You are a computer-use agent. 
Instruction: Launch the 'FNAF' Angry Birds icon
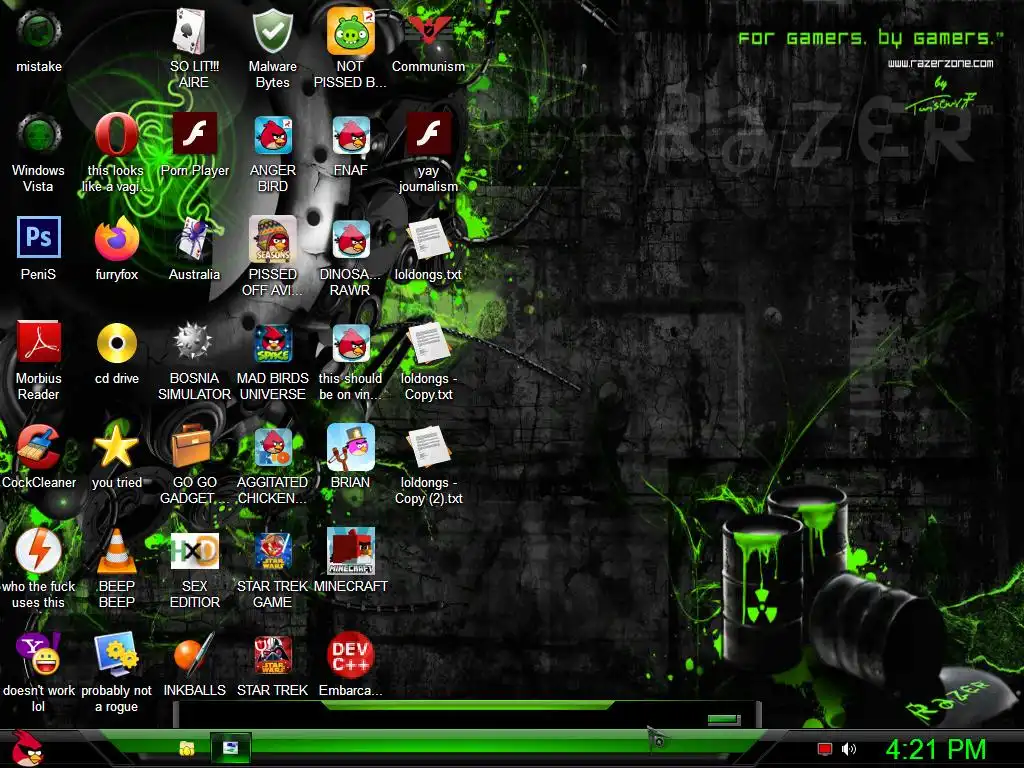(350, 145)
